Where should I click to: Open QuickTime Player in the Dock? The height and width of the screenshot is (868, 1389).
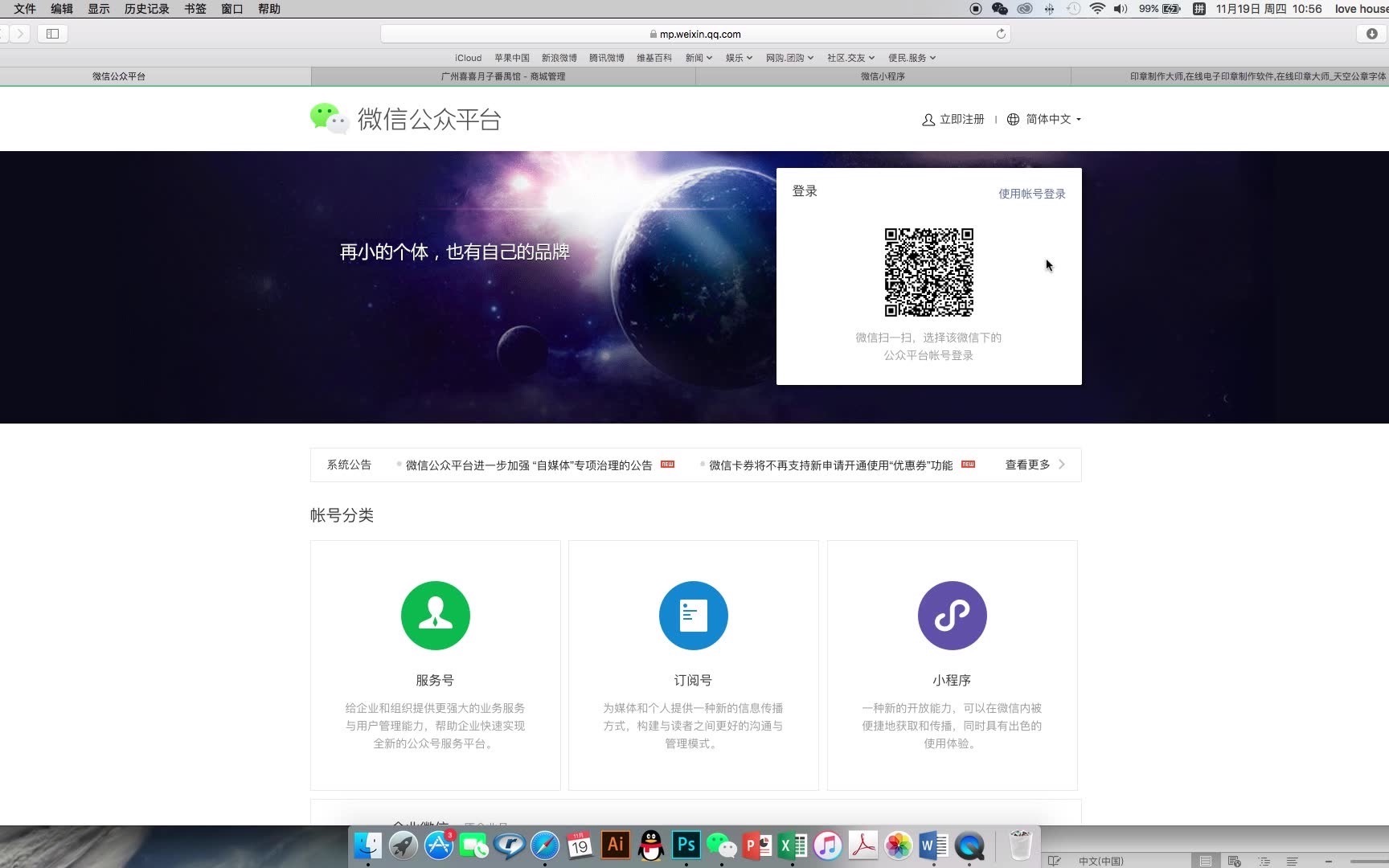click(969, 845)
